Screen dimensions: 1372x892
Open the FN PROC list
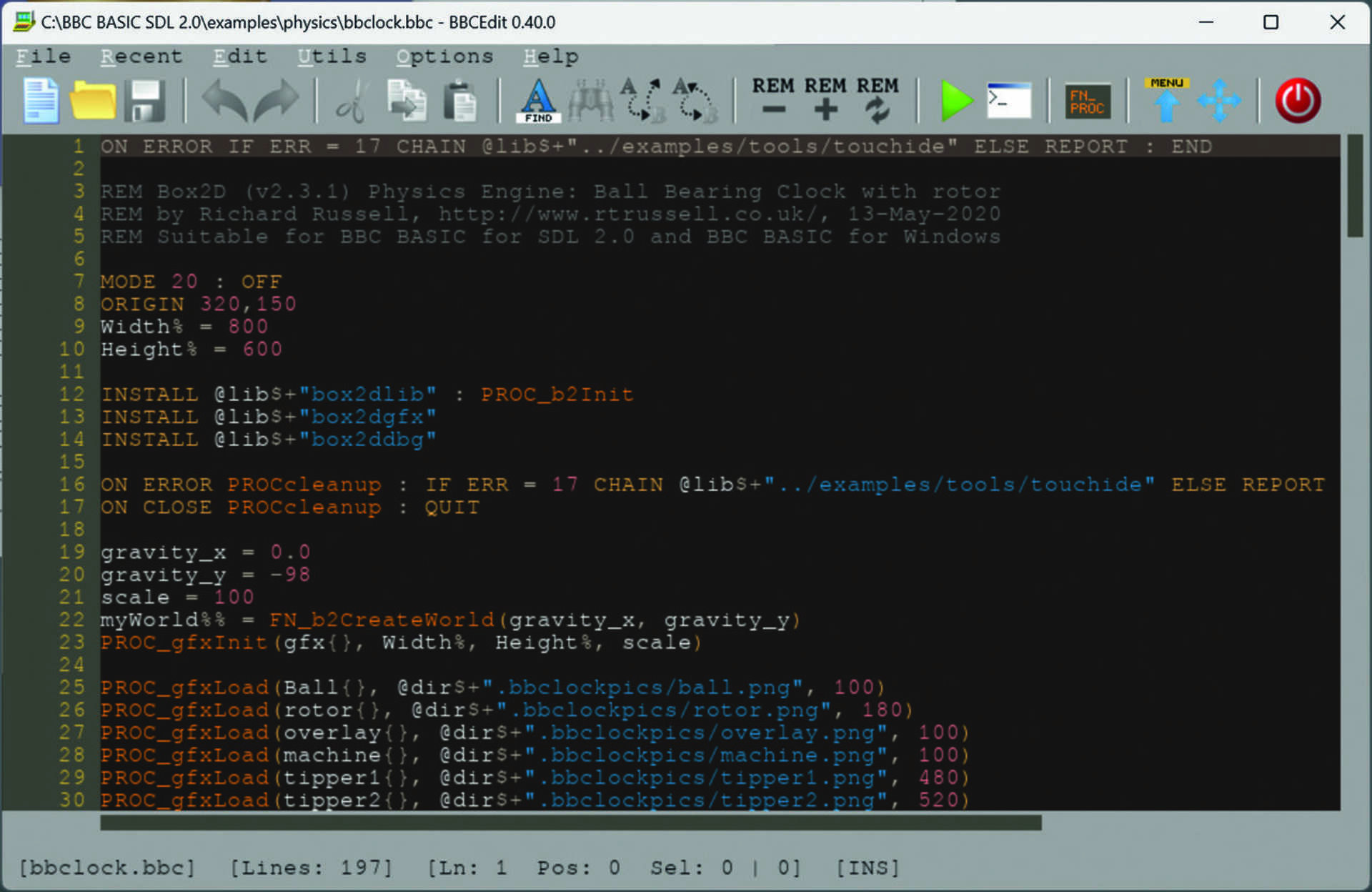[1088, 101]
